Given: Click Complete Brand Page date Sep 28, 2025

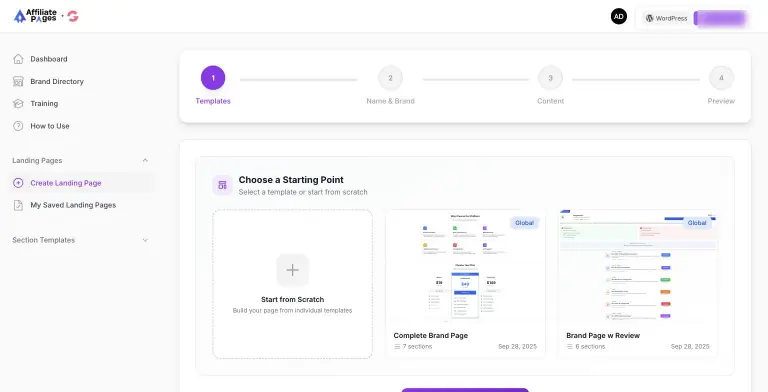Looking at the screenshot, I should 517,346.
